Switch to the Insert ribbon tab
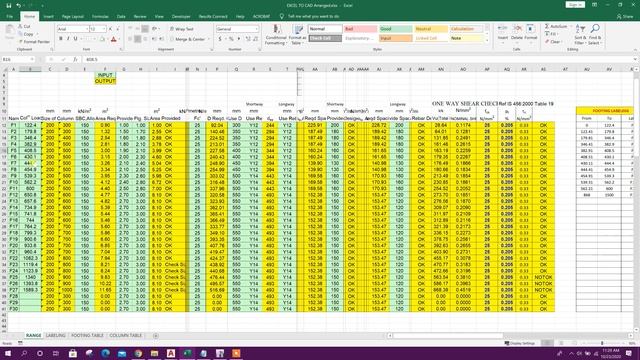Image resolution: width=640 pixels, height=360 pixels. 48,16
